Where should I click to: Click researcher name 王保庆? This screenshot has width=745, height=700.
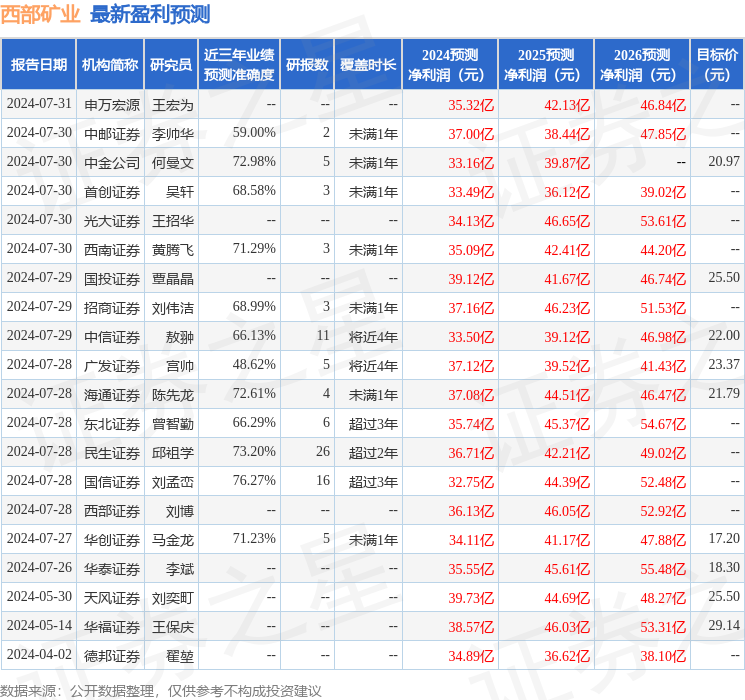click(x=173, y=627)
